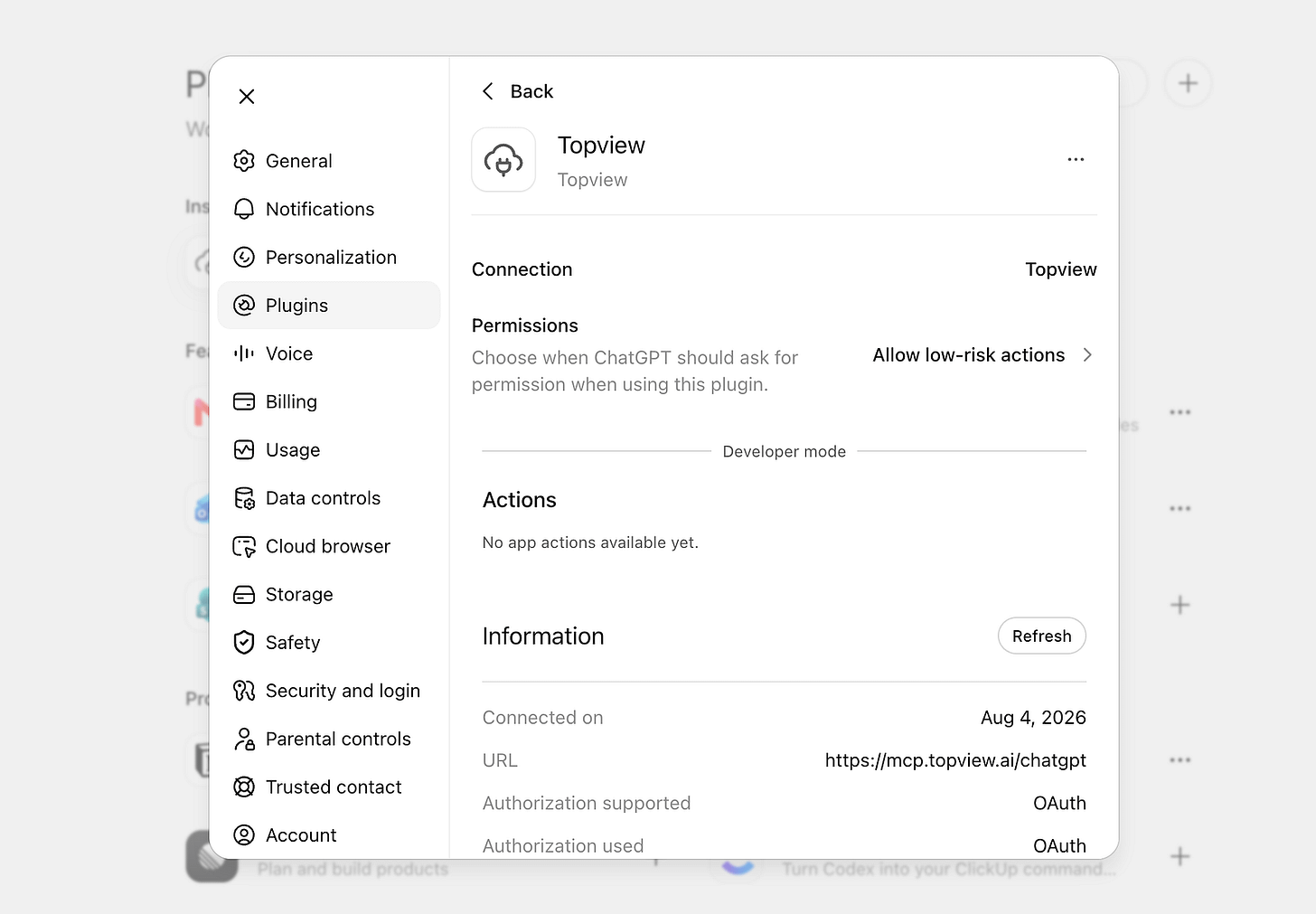Open the Usage section
This screenshot has width=1316, height=914.
pos(329,449)
